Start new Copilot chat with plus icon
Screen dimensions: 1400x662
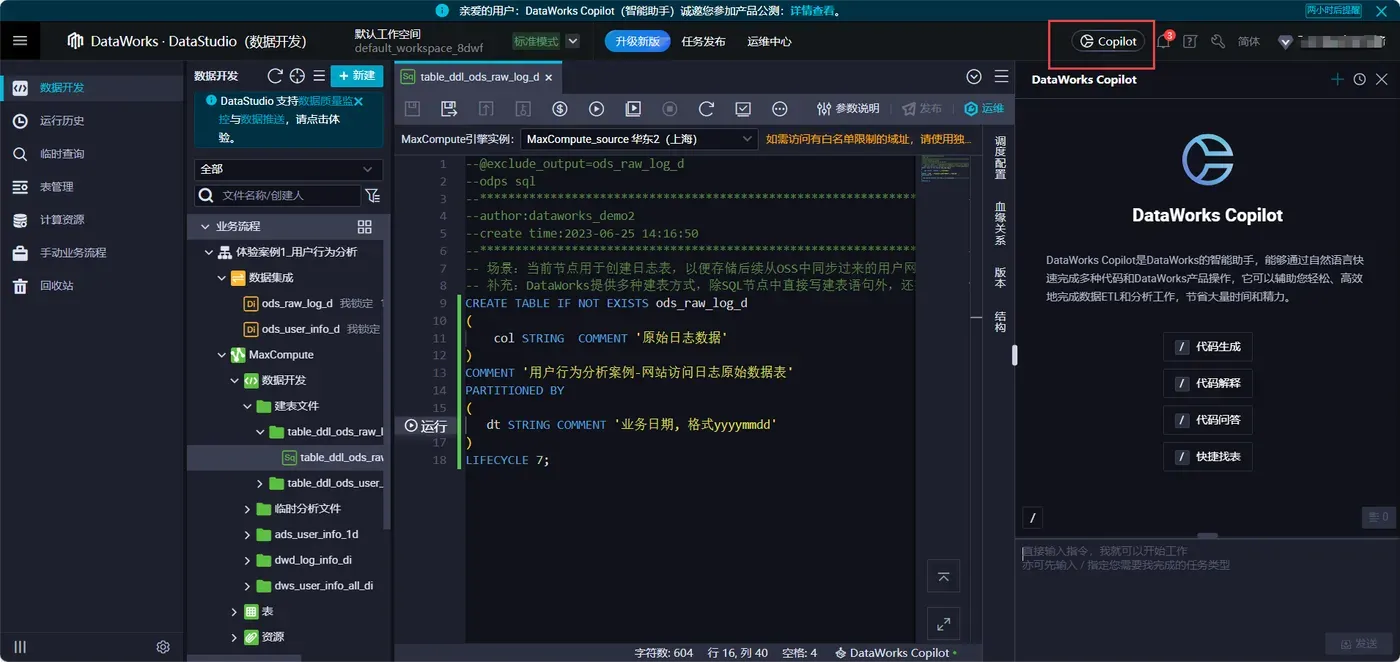tap(1337, 79)
